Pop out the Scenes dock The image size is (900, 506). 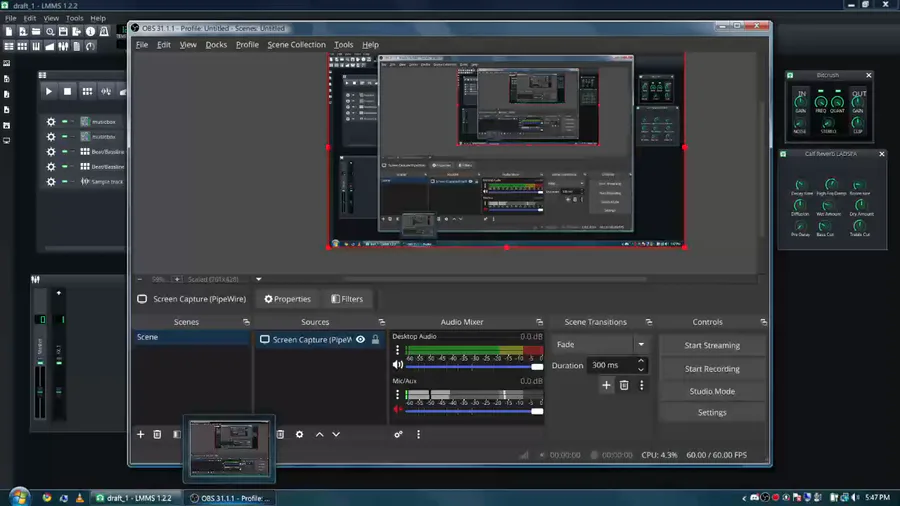(246, 322)
